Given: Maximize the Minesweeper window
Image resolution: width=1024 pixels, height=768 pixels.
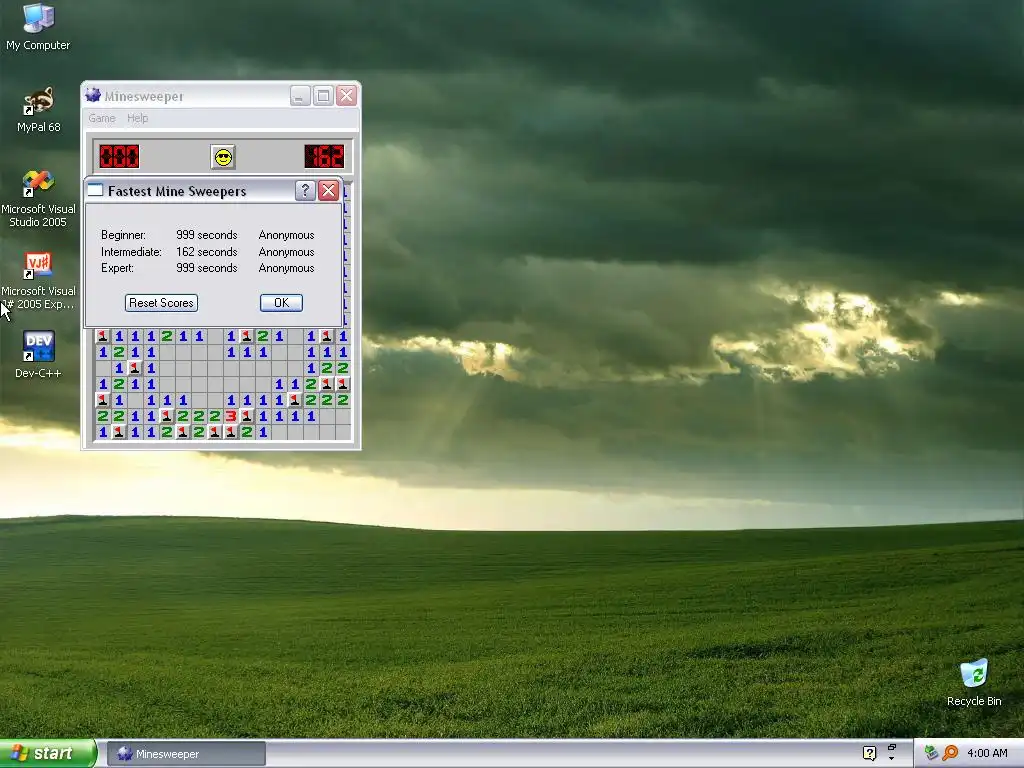Looking at the screenshot, I should pyautogui.click(x=323, y=96).
